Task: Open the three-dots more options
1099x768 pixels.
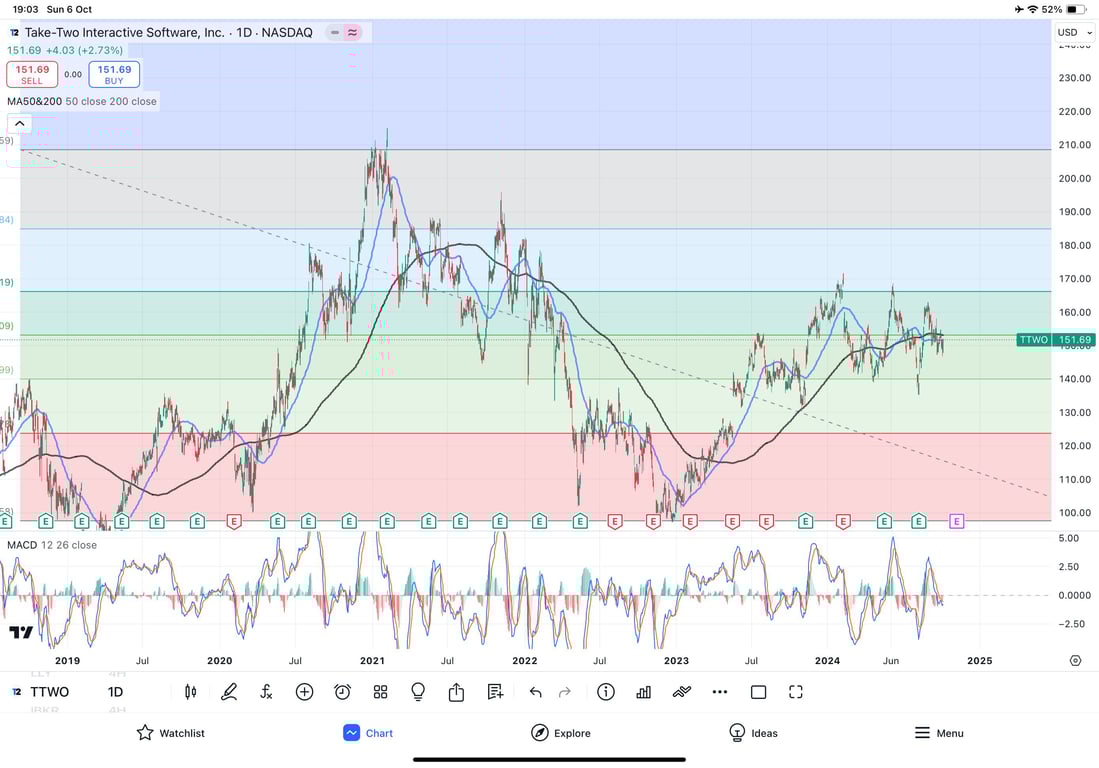Action: (720, 692)
